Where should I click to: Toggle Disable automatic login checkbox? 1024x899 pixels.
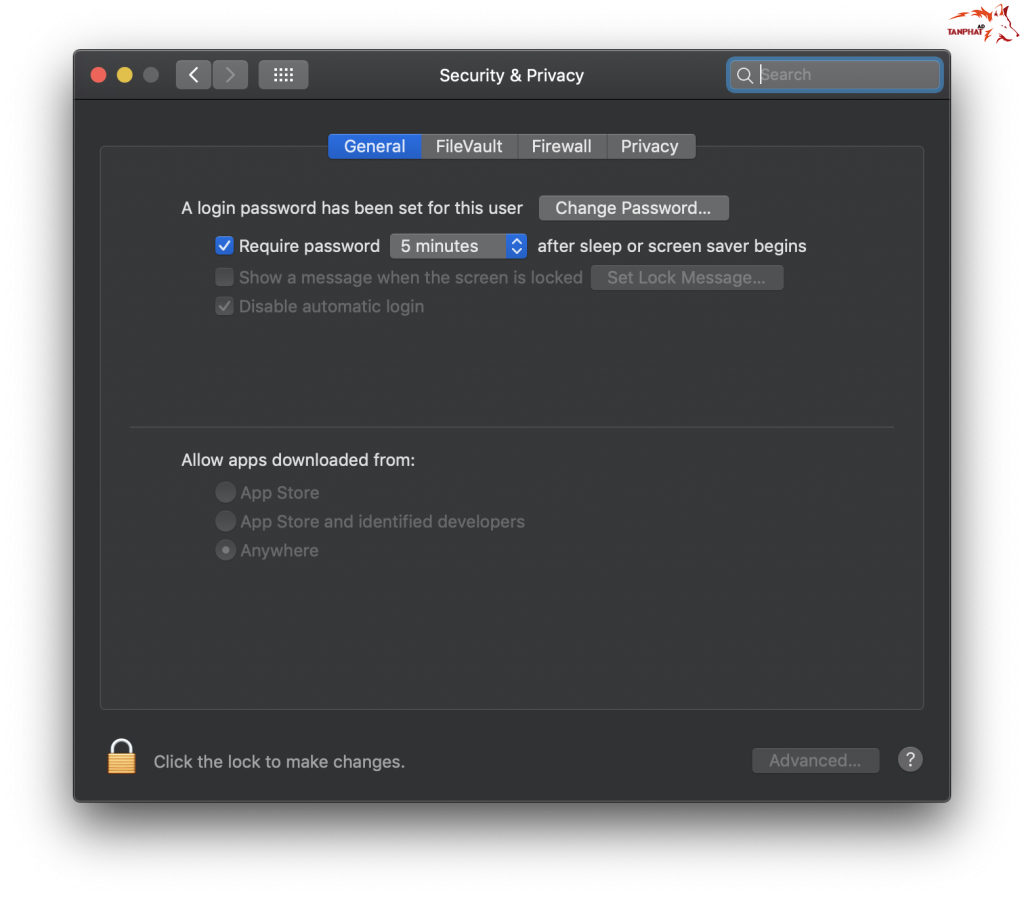point(225,306)
